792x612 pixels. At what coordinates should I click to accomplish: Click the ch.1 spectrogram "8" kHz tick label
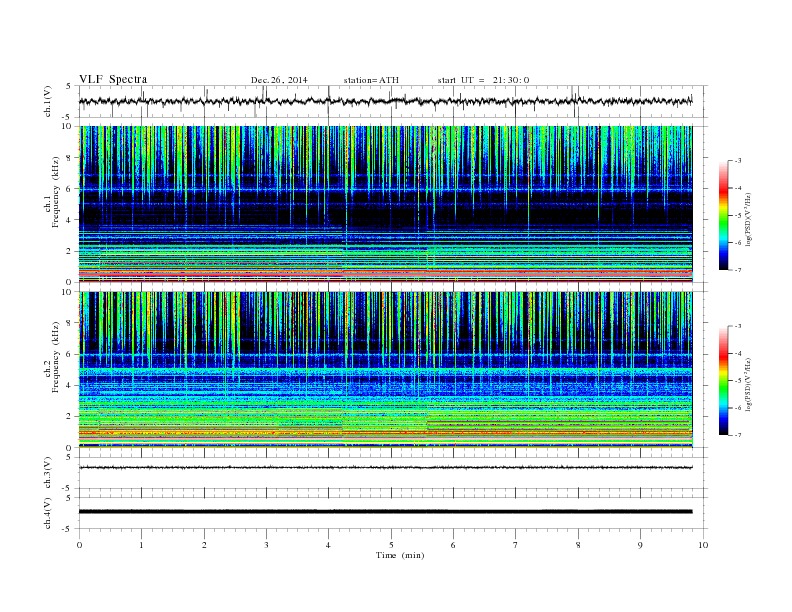69,158
